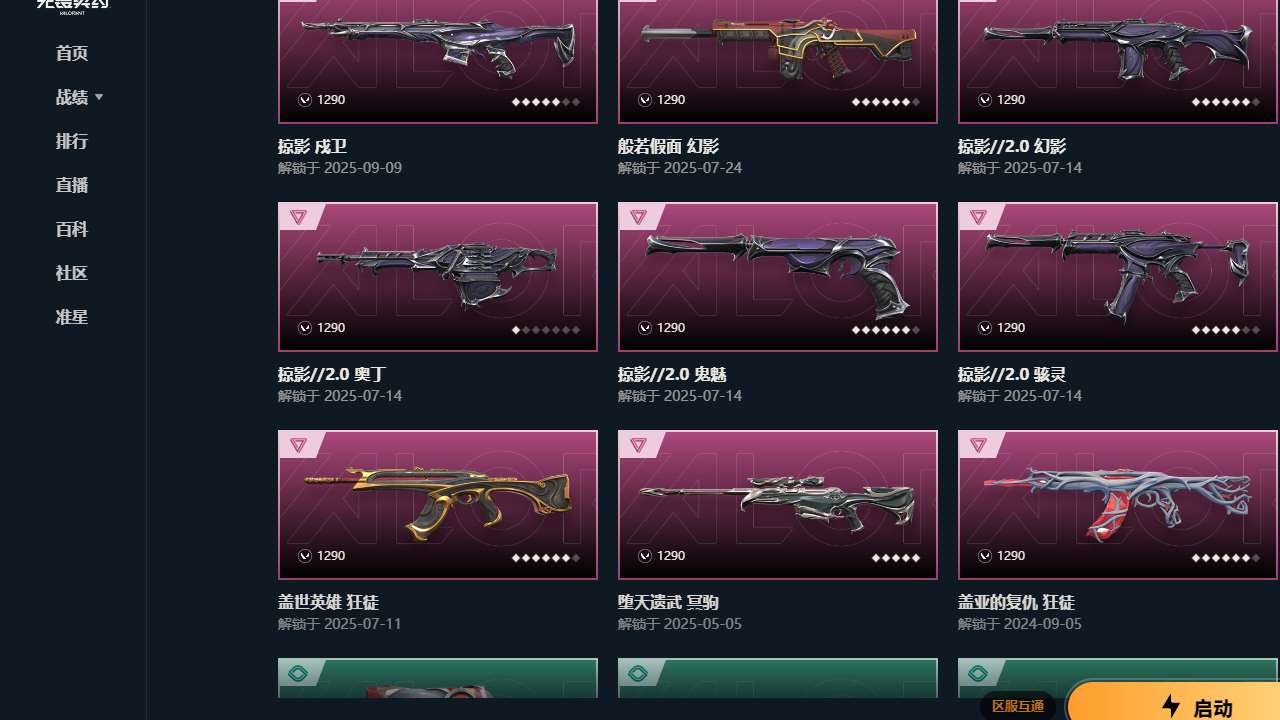The image size is (1280, 720).
Task: Click the pink tier badge on 盖亚的复仇 狂徒 card
Action: click(x=978, y=445)
